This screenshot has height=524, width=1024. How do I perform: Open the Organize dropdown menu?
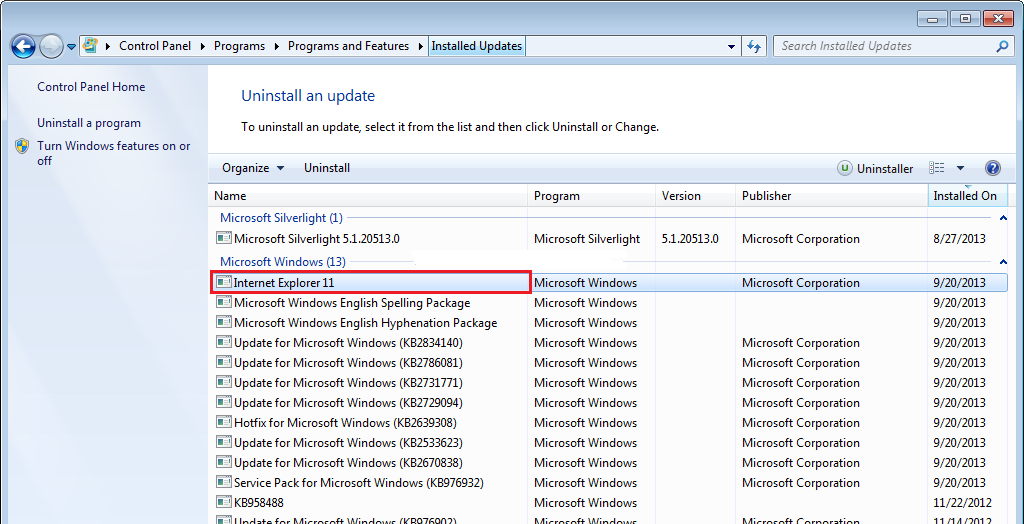[x=253, y=168]
